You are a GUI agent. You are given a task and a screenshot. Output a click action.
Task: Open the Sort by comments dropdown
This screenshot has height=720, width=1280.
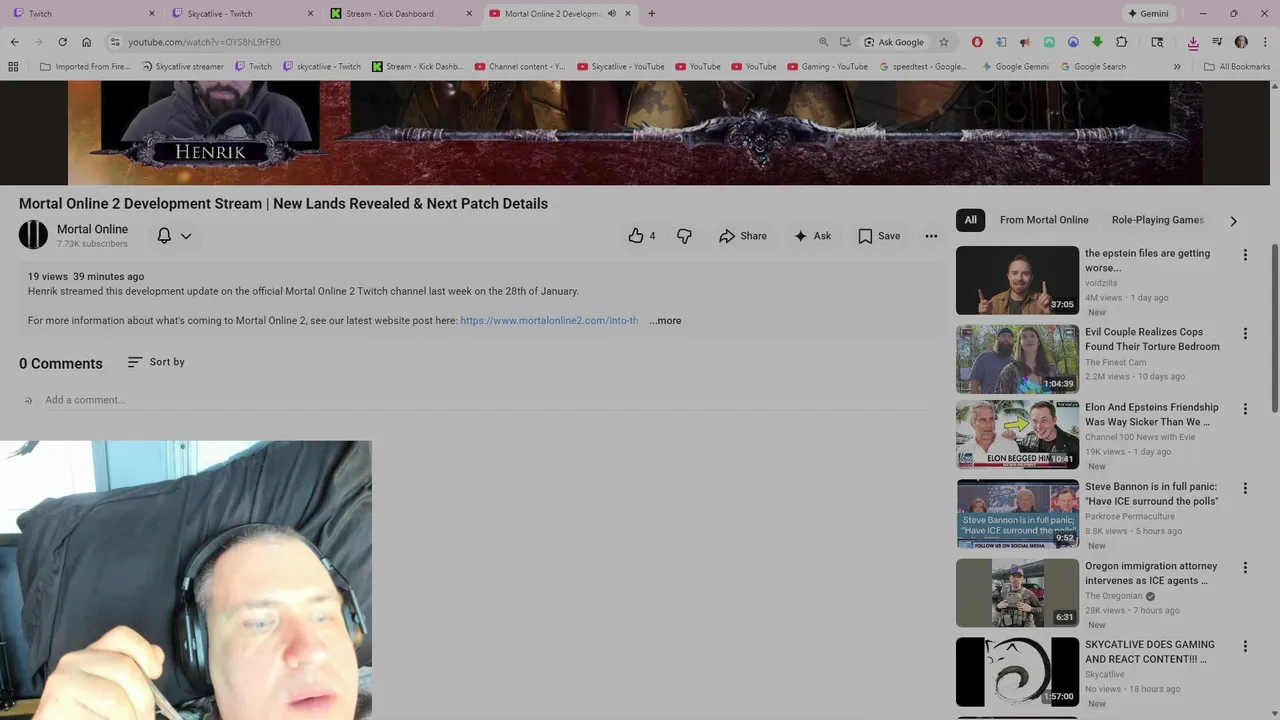point(156,362)
